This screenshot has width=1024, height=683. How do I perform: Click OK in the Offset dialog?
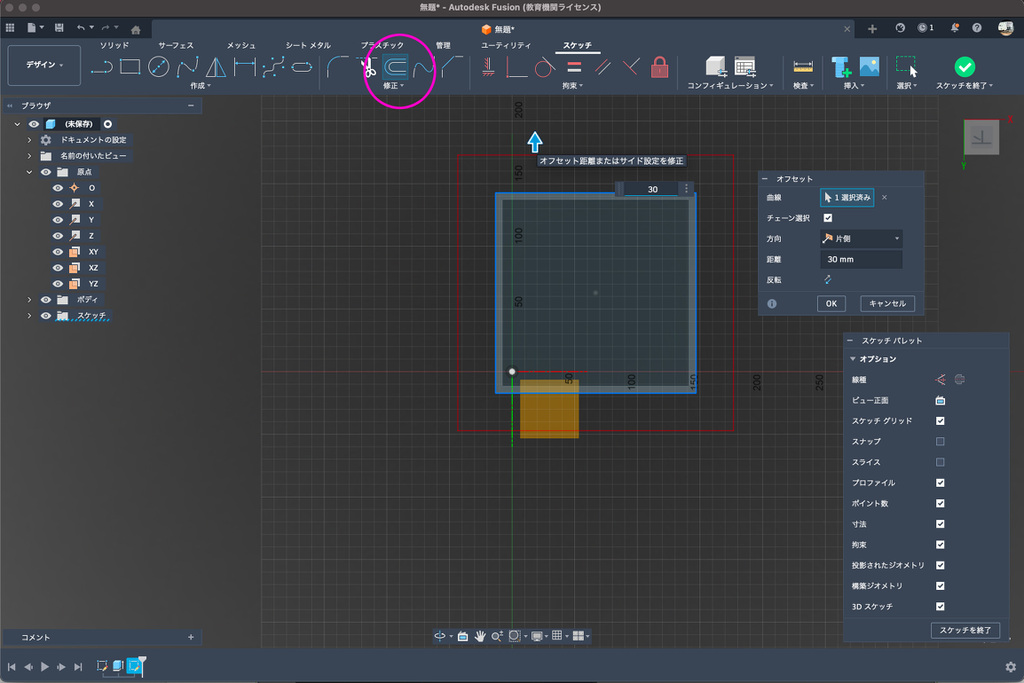click(x=831, y=303)
